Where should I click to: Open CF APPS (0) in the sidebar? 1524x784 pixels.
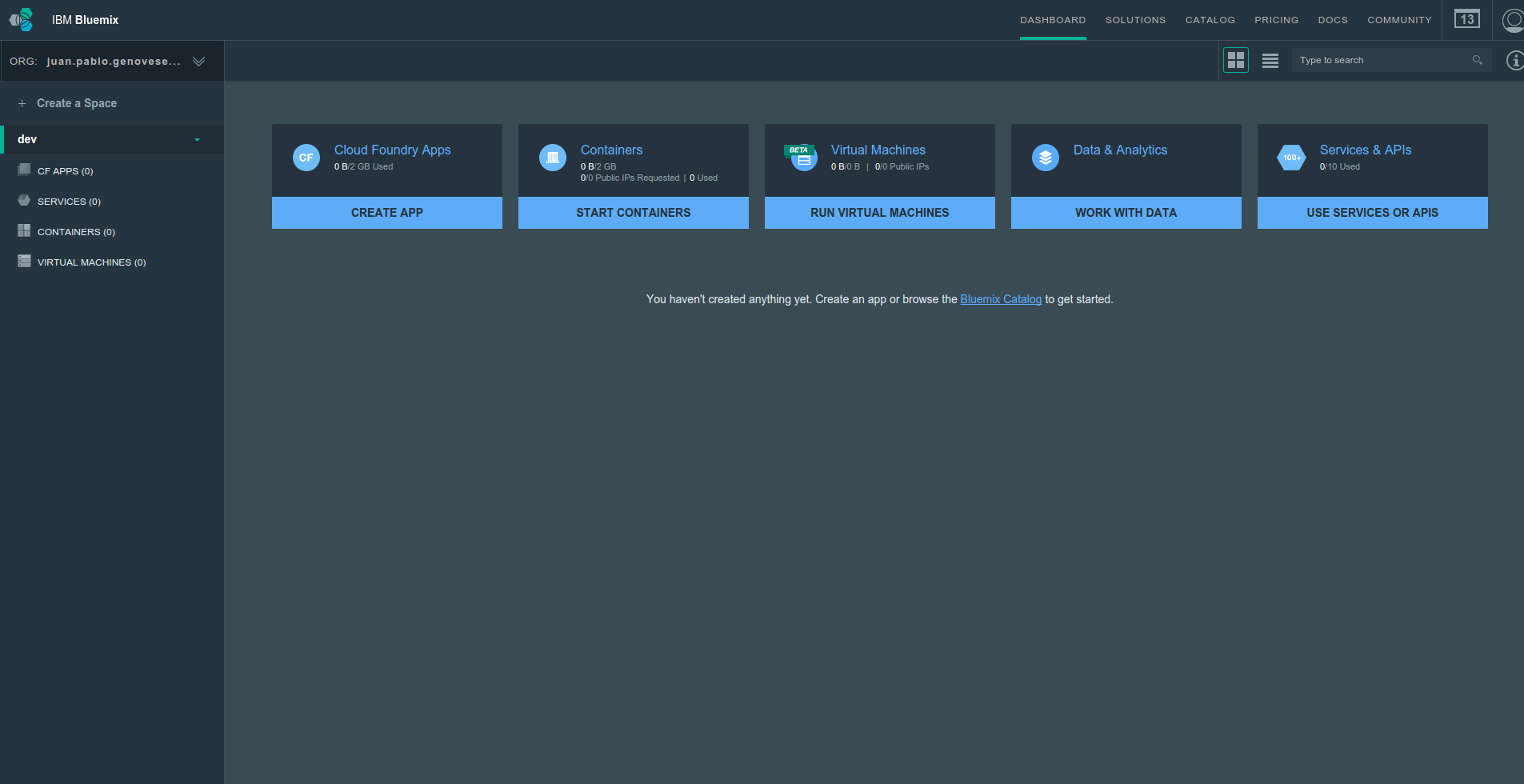tap(66, 171)
